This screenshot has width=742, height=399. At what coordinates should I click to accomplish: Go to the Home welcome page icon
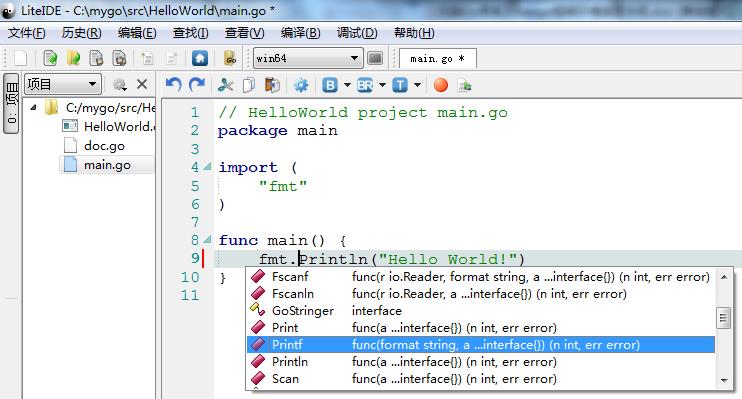click(x=200, y=58)
